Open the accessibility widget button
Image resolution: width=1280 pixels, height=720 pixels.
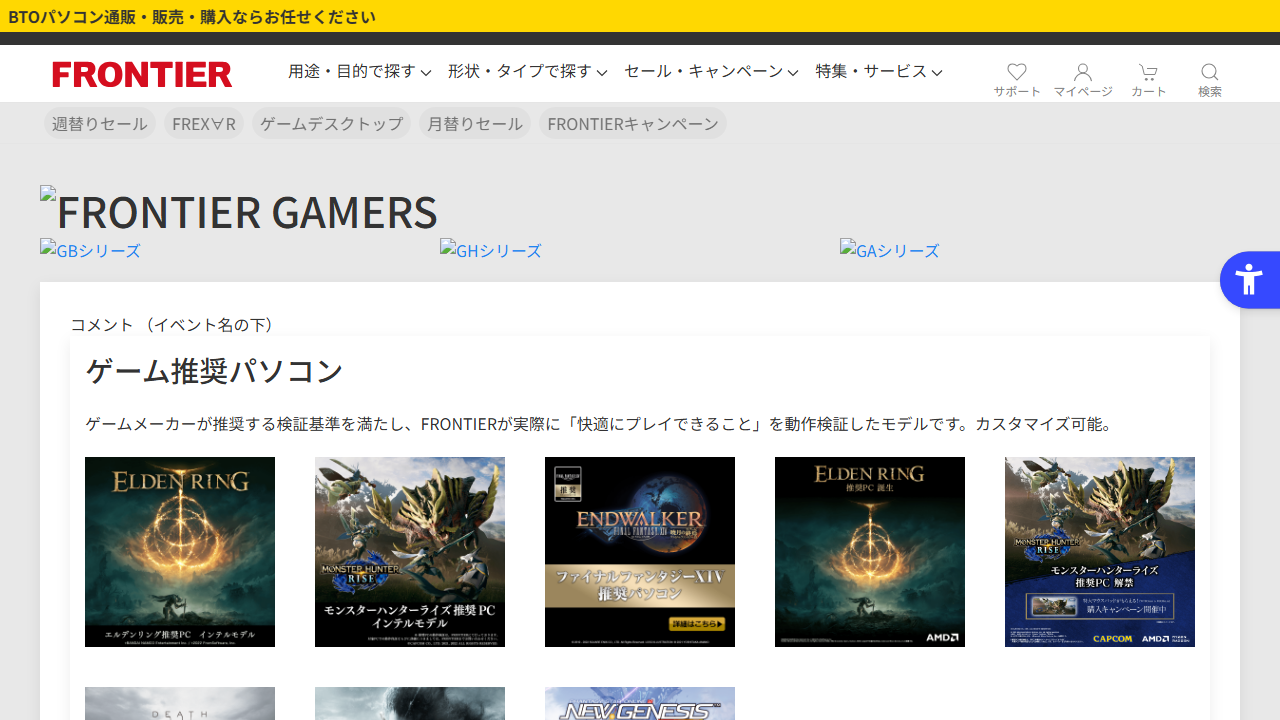tap(1250, 279)
